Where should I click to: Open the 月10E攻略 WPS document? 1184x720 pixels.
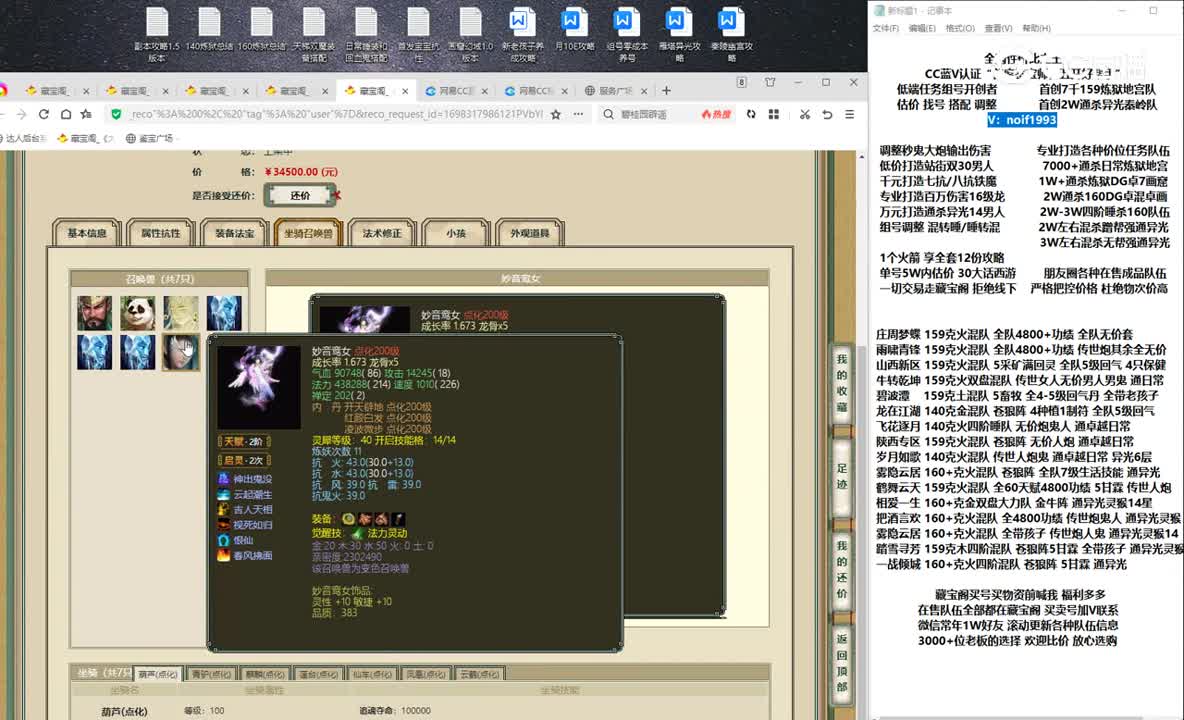575,30
